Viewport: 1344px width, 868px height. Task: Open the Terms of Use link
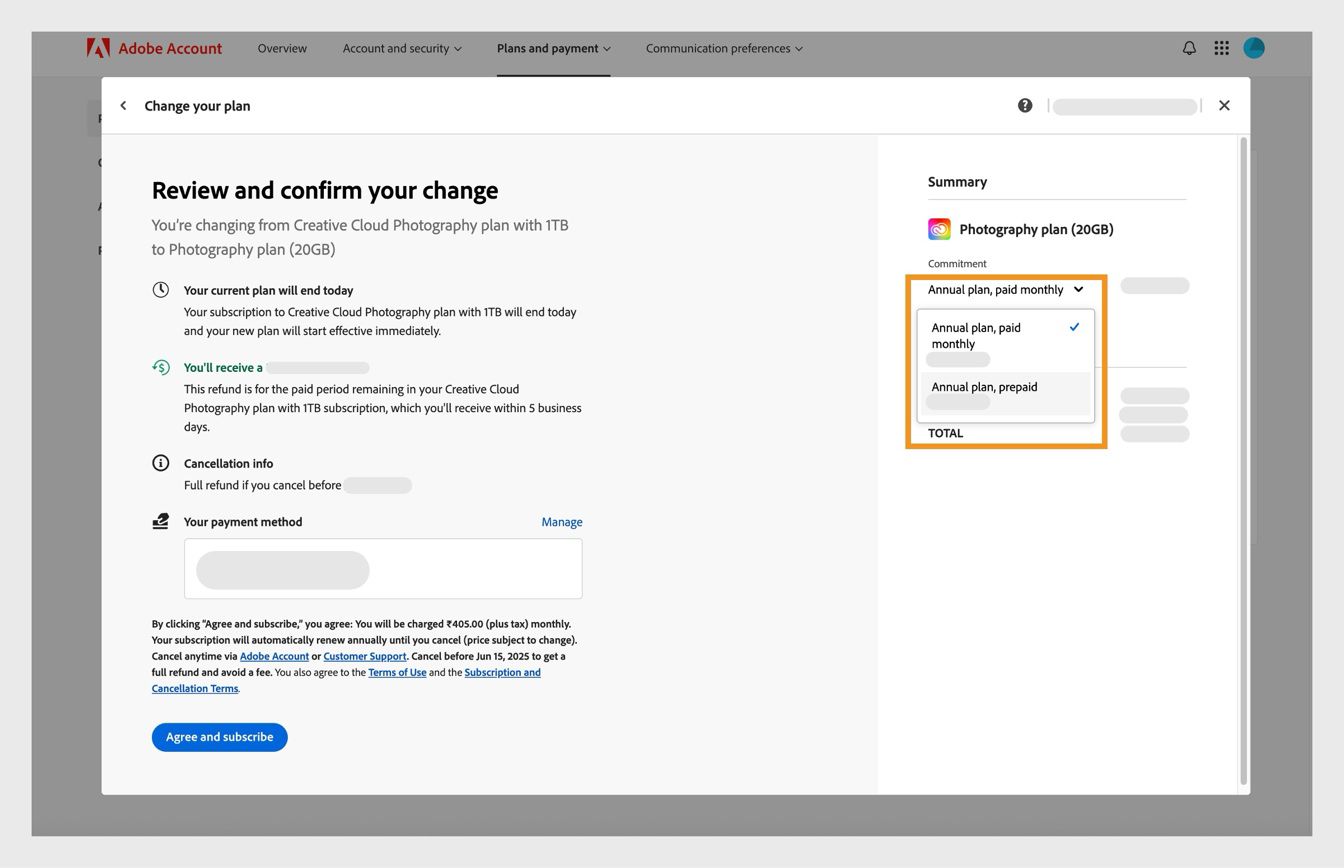[x=397, y=672]
